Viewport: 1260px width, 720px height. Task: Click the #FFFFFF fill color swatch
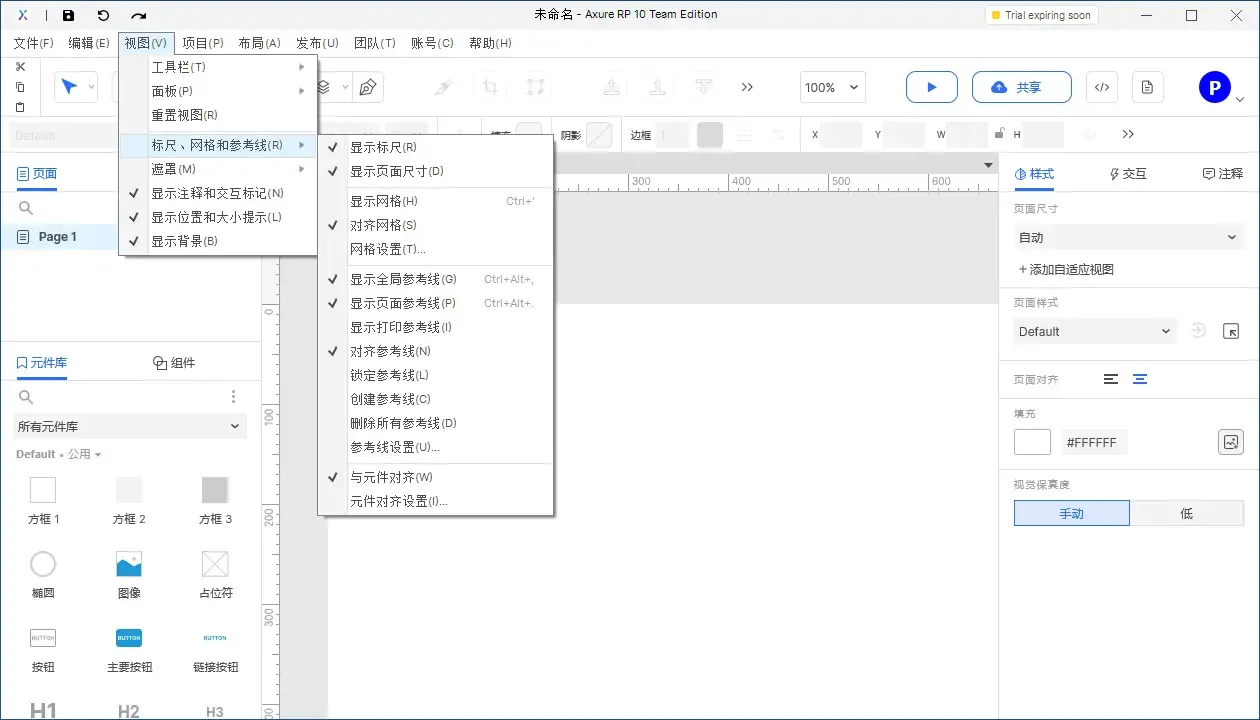[1031, 441]
